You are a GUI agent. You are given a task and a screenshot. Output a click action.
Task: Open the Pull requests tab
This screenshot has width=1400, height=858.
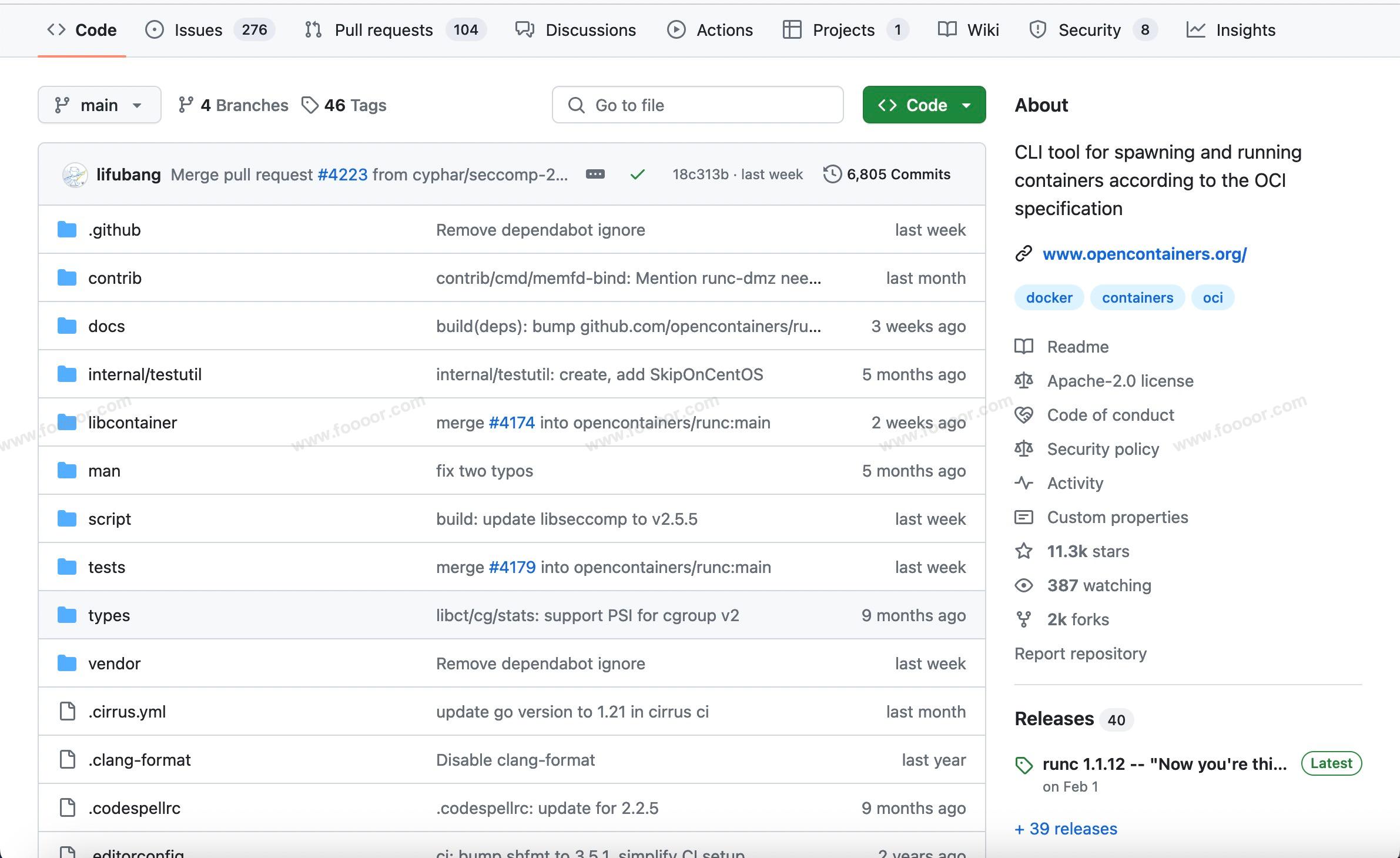point(383,30)
